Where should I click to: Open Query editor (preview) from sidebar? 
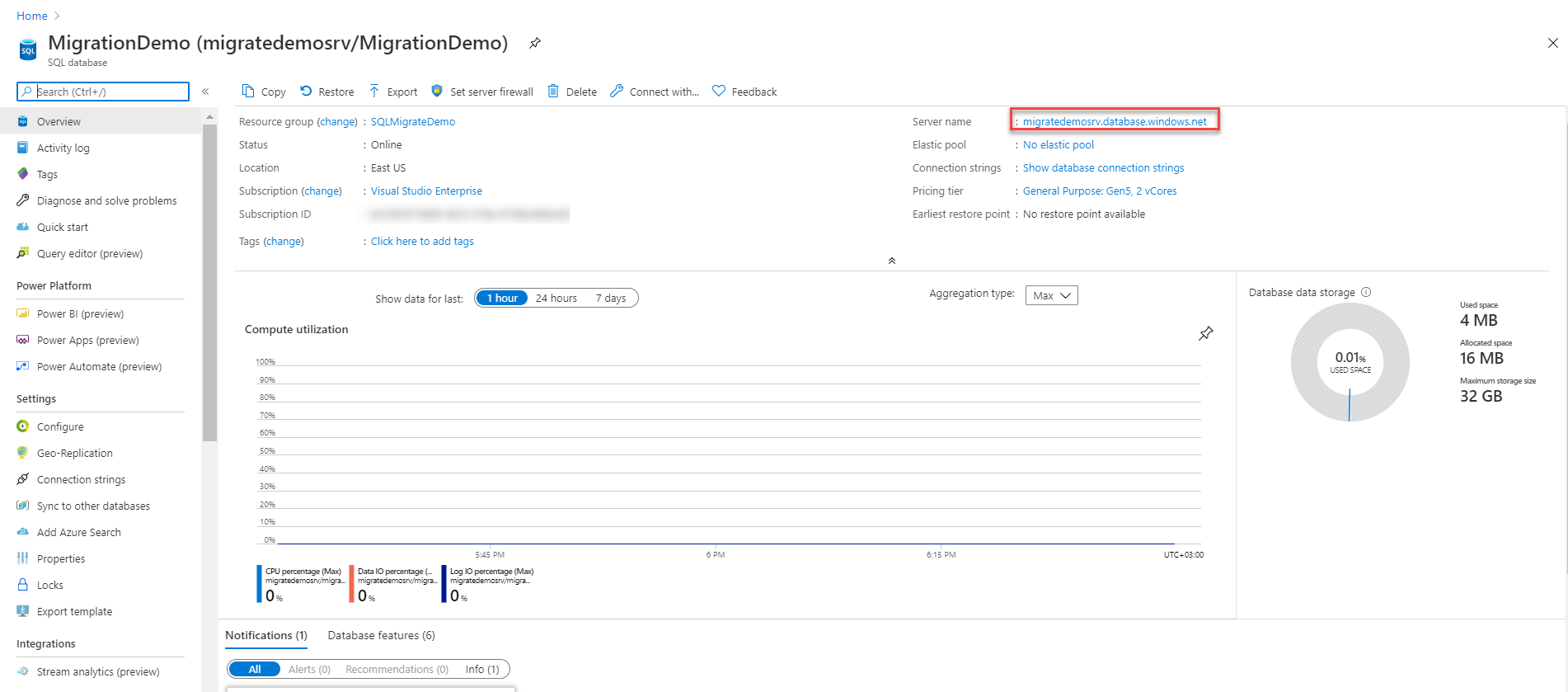coord(90,253)
